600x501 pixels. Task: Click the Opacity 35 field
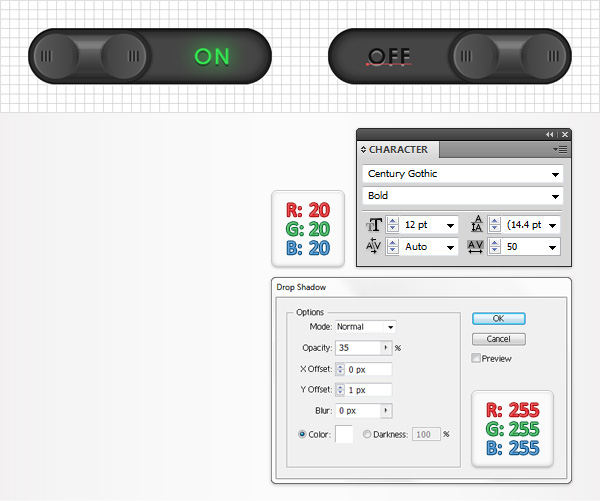click(358, 348)
